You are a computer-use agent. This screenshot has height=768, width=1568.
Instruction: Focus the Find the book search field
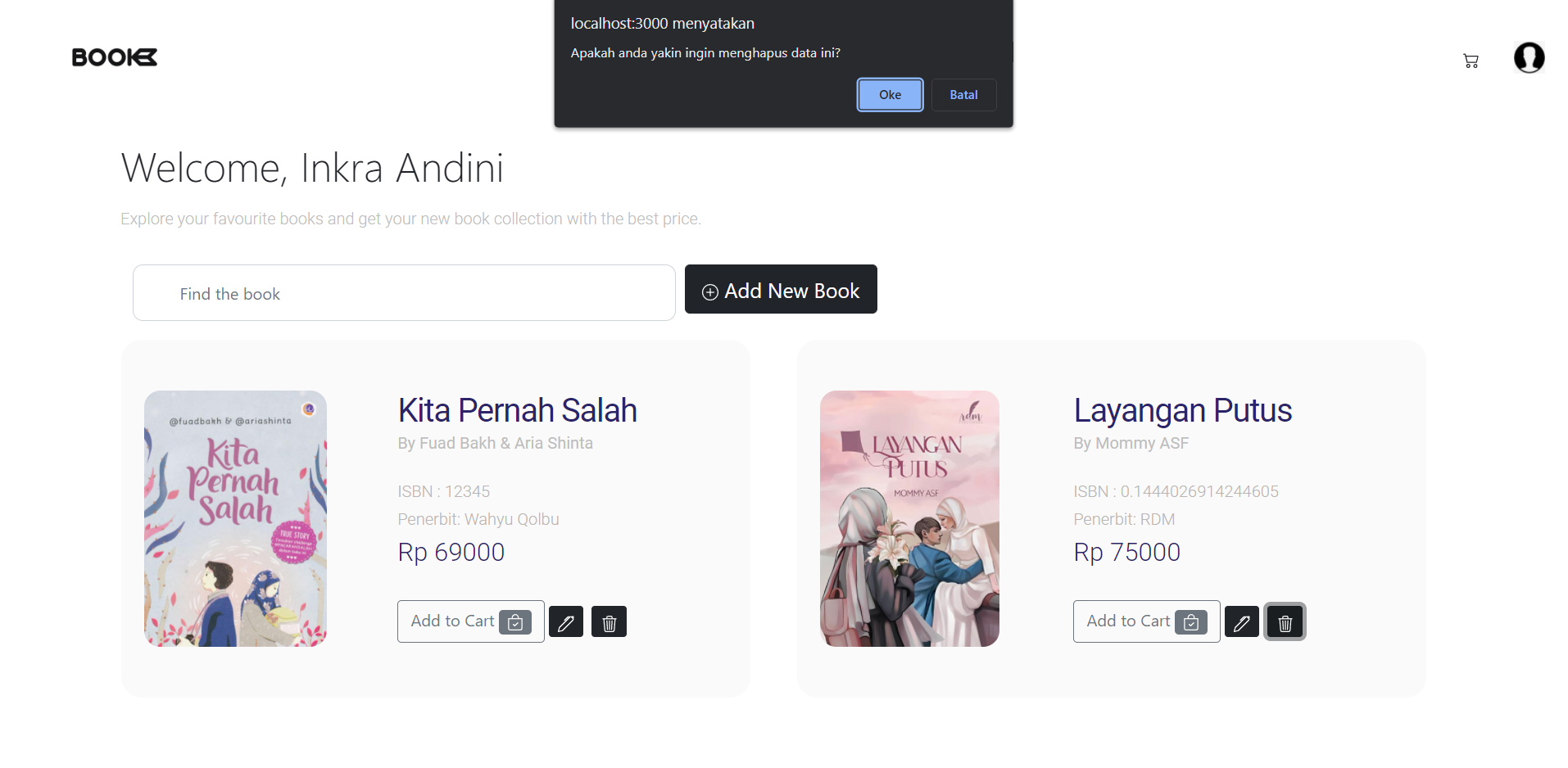pos(404,293)
